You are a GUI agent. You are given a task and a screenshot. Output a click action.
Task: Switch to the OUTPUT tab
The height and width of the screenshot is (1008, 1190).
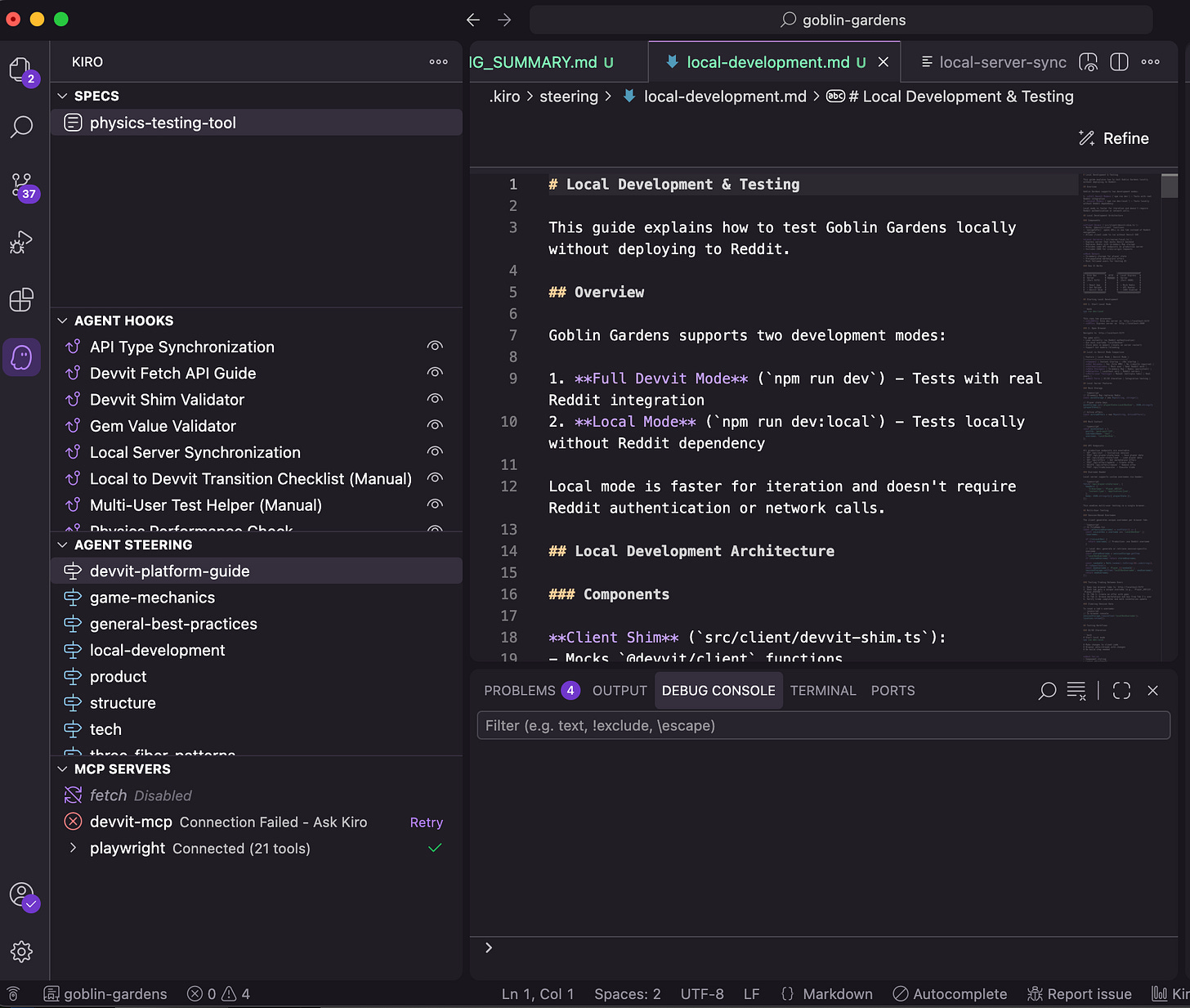[x=620, y=691]
